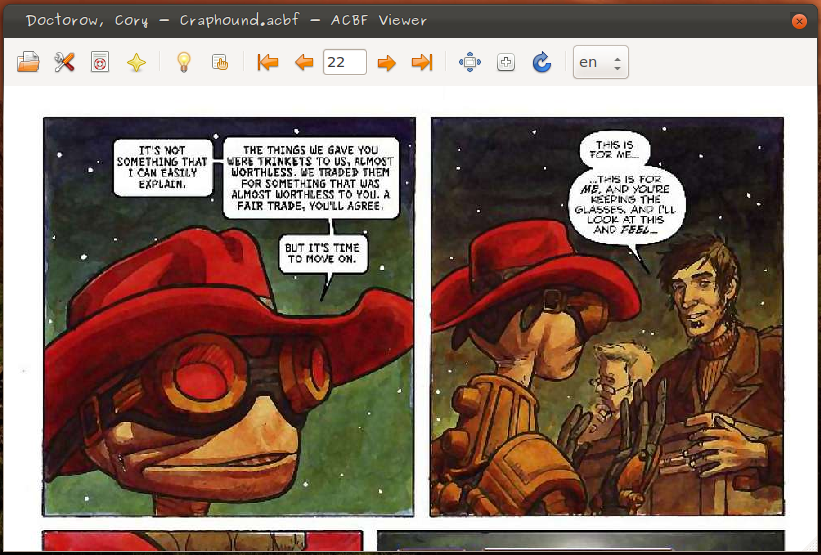The height and width of the screenshot is (555, 821).
Task: Jump to the last page arrow
Action: coord(422,62)
